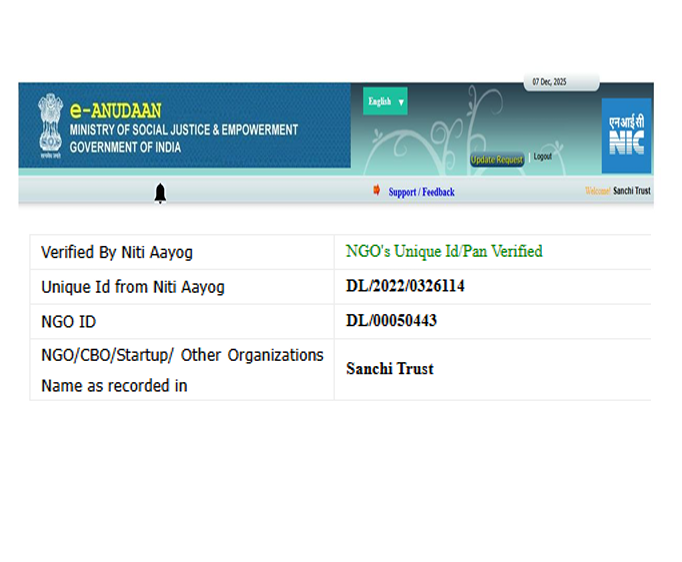Open the English language dropdown
Viewport: 682px width, 562px height.
point(385,102)
